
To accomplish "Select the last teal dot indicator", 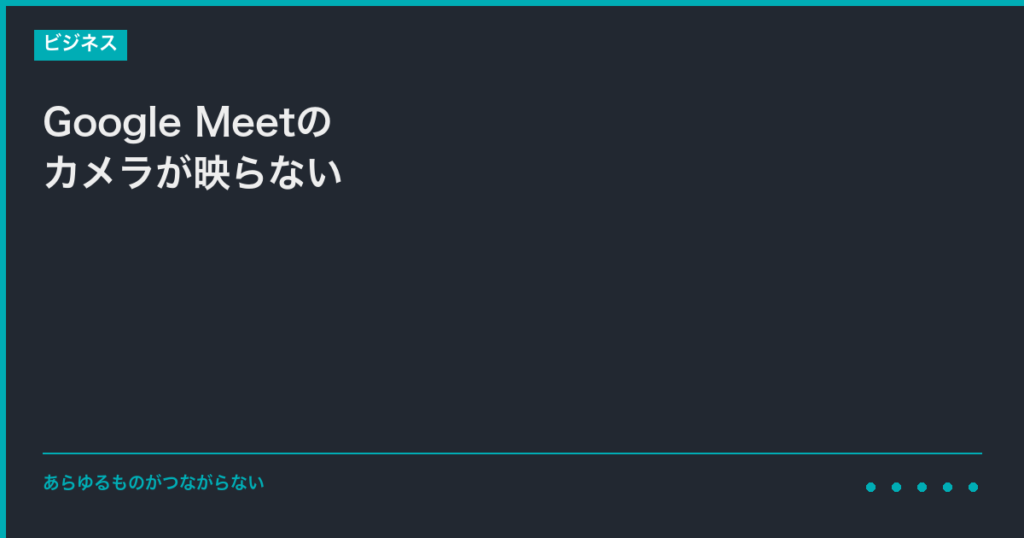I will (973, 487).
